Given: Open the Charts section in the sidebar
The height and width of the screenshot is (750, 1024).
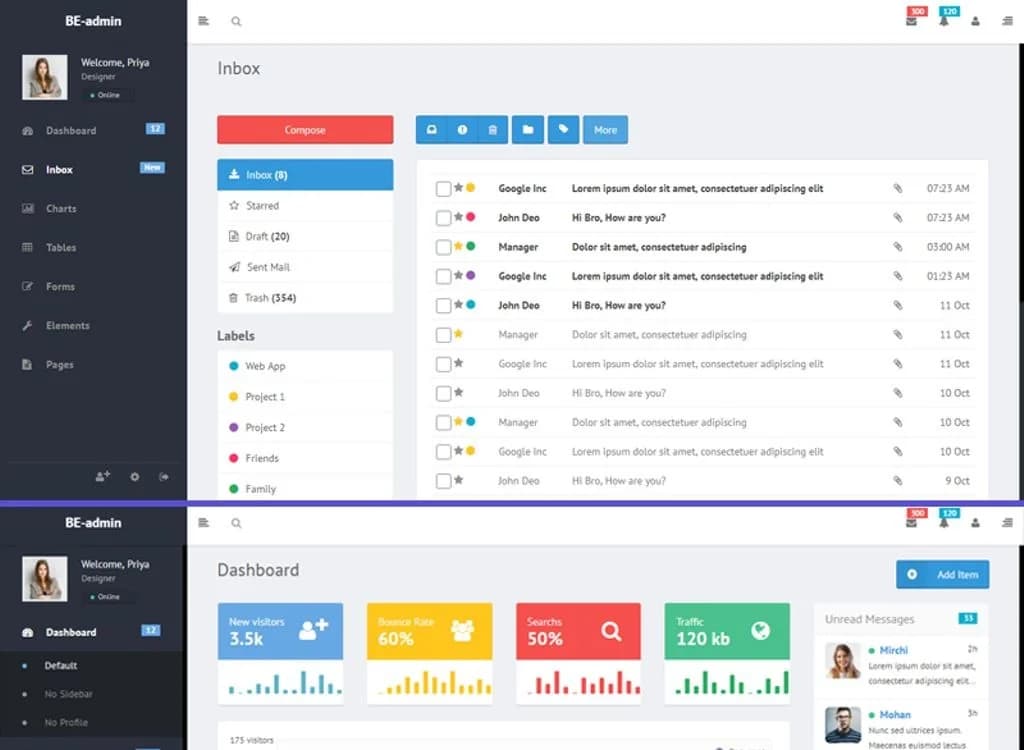Looking at the screenshot, I should 63,208.
